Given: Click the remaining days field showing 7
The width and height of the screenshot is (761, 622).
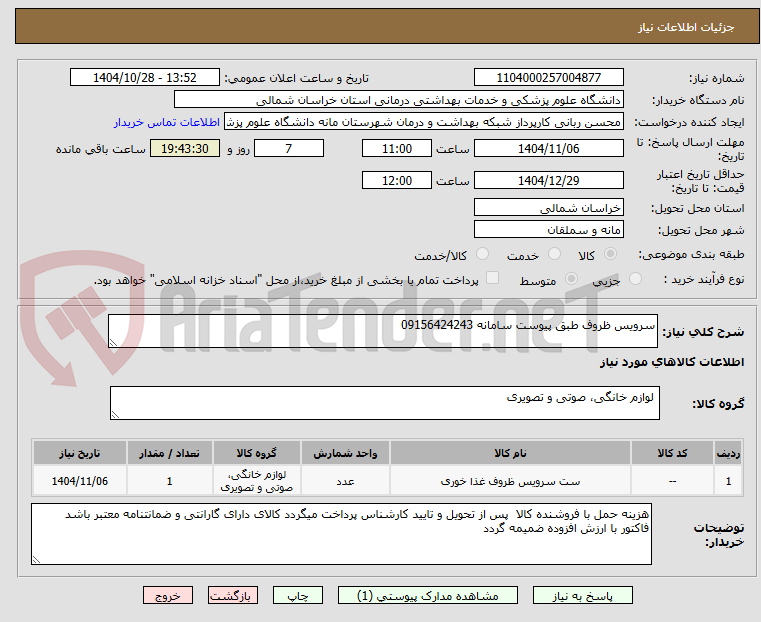Looking at the screenshot, I should [x=289, y=148].
